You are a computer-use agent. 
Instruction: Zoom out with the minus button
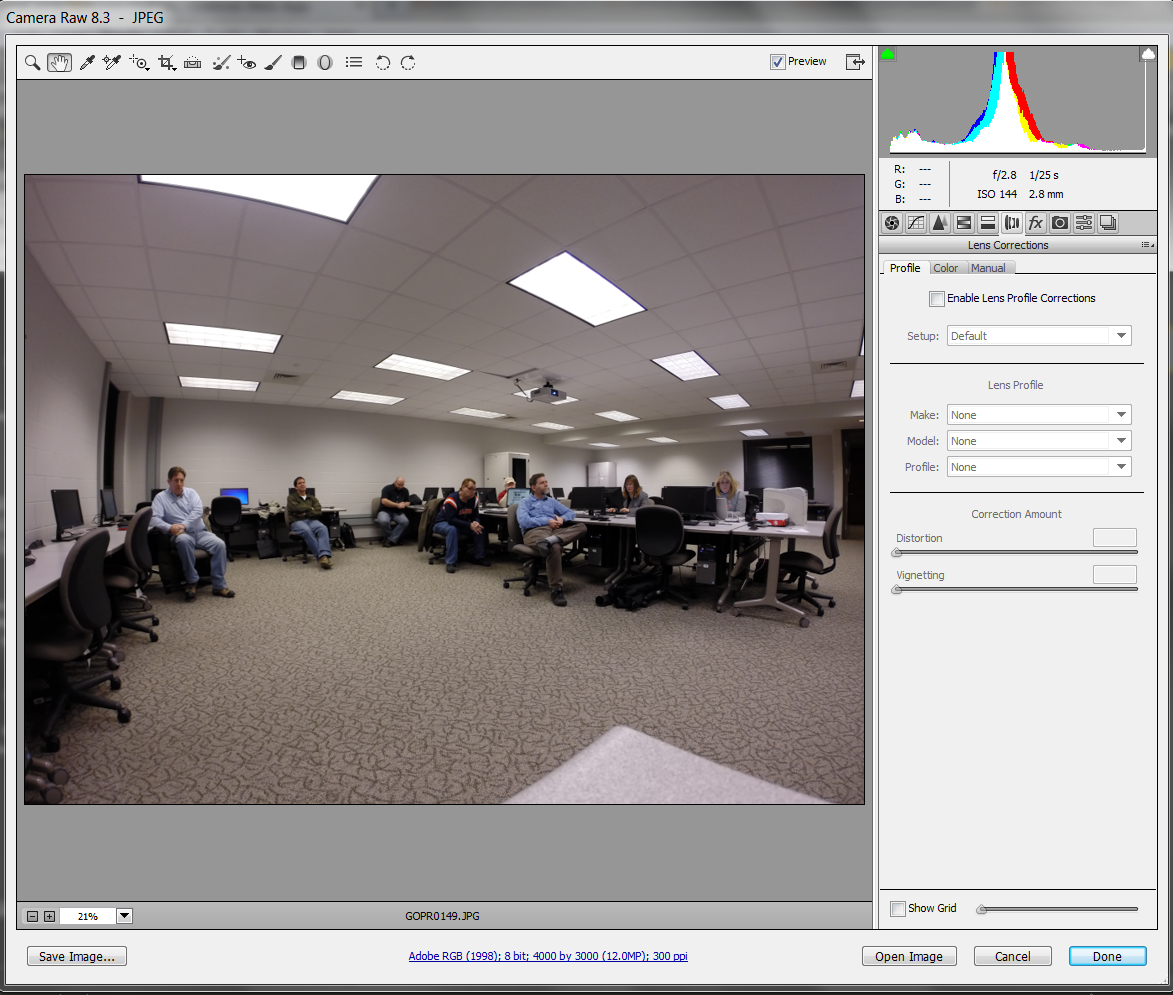tap(32, 916)
